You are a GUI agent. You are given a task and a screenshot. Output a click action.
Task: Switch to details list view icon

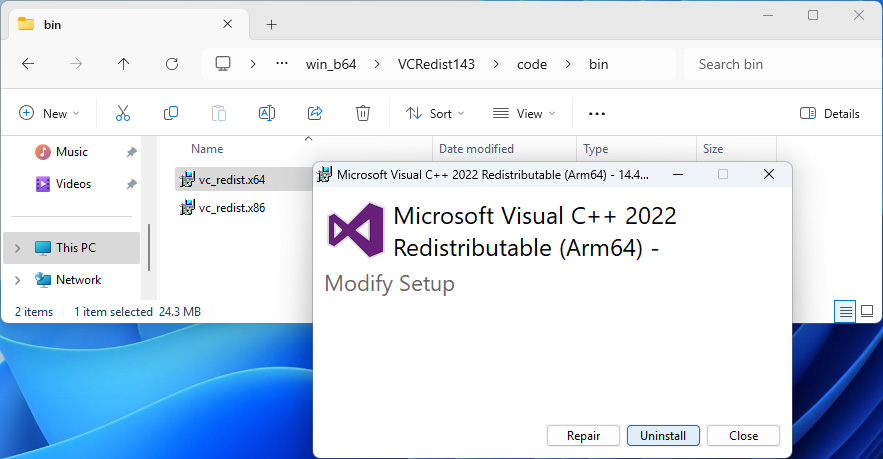[x=846, y=312]
